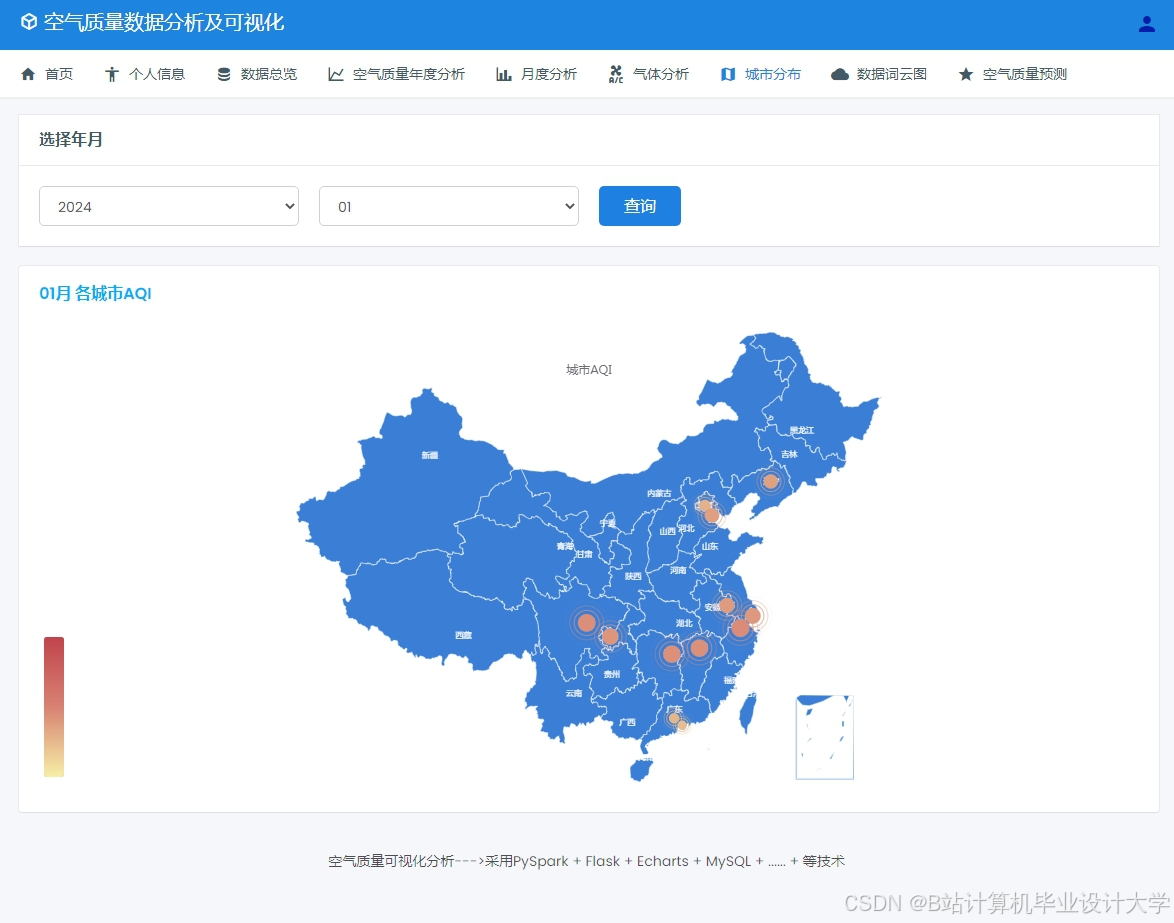
Task: Open the year dropdown showing 2024
Action: tap(168, 205)
